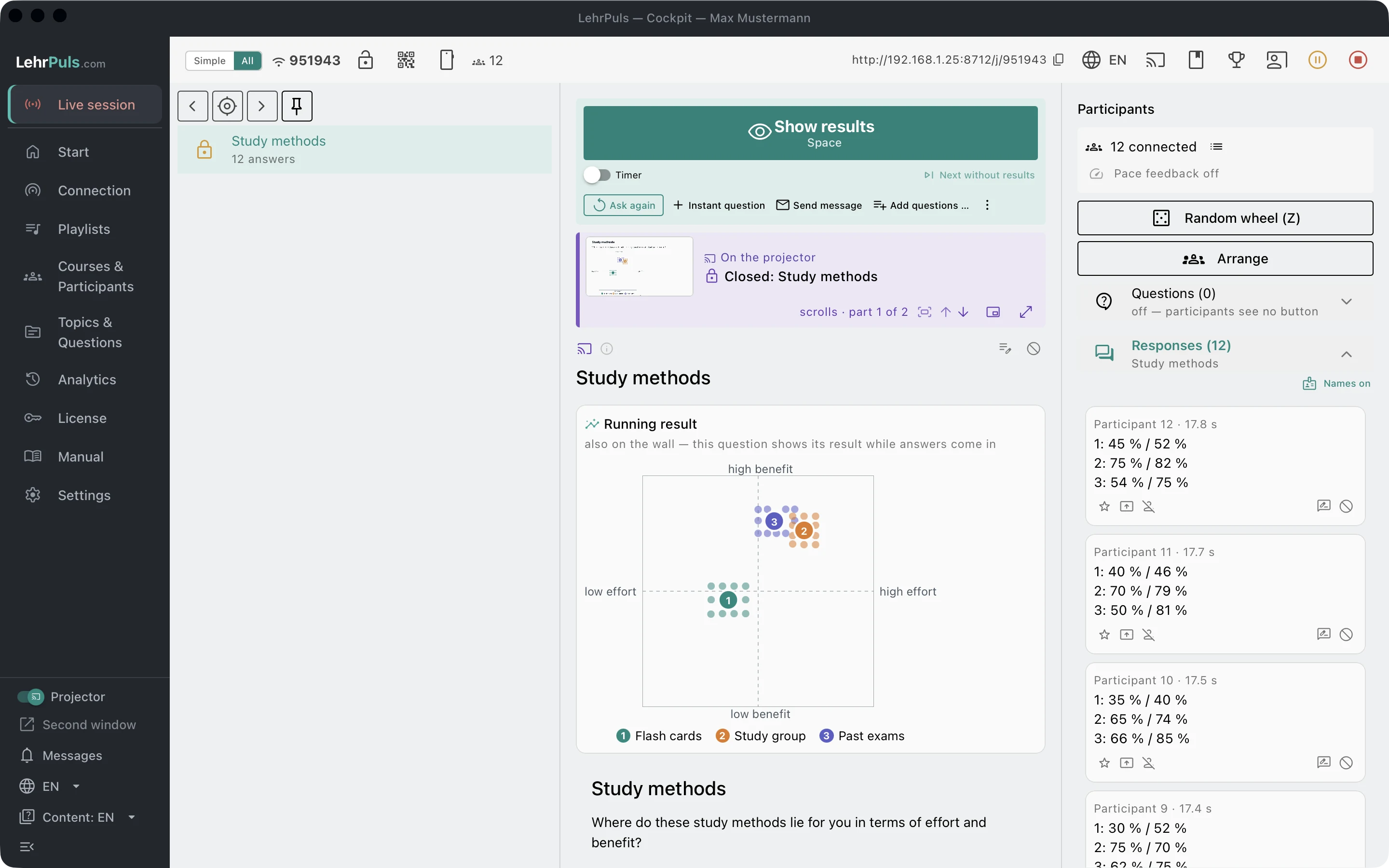This screenshot has width=1389, height=868.
Task: Click the red stop session icon
Action: [x=1358, y=60]
